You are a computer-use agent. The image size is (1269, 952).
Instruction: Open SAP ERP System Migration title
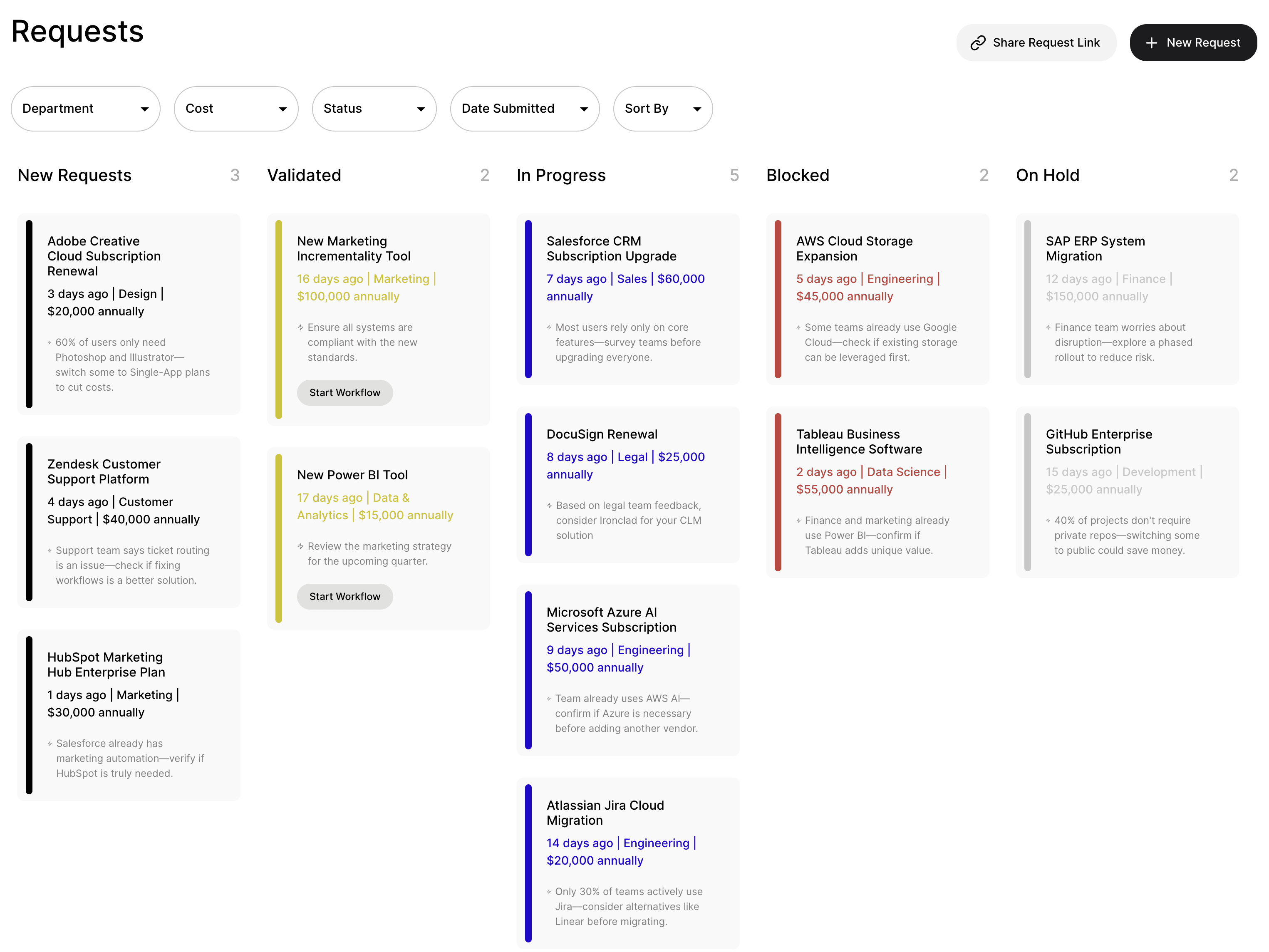pyautogui.click(x=1095, y=249)
